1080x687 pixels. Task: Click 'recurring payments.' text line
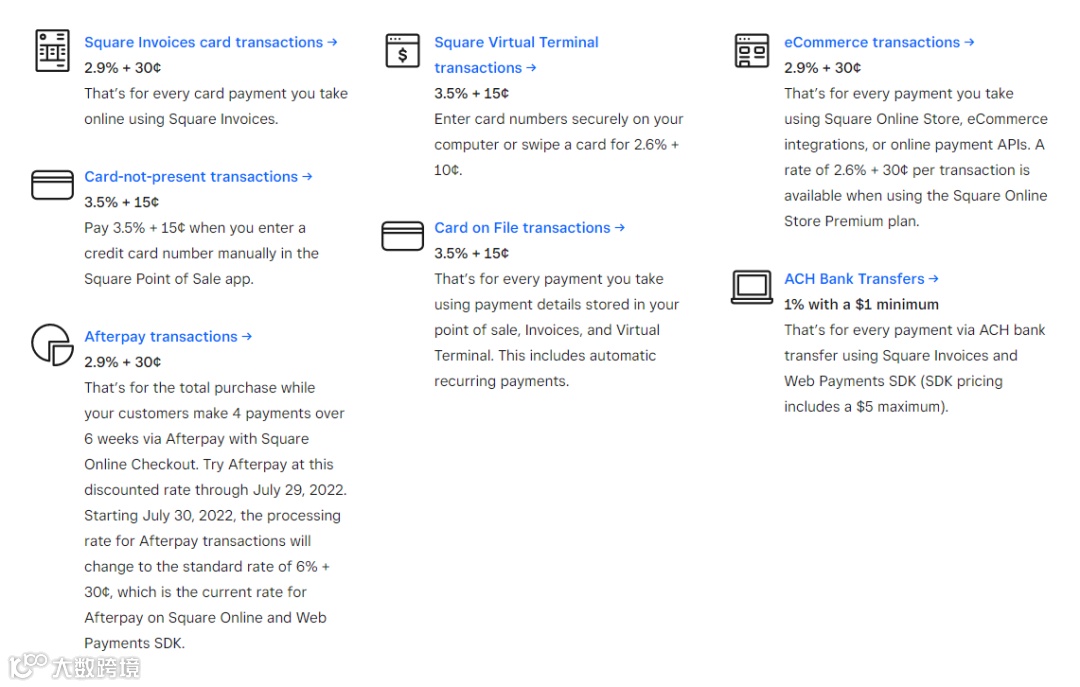501,381
